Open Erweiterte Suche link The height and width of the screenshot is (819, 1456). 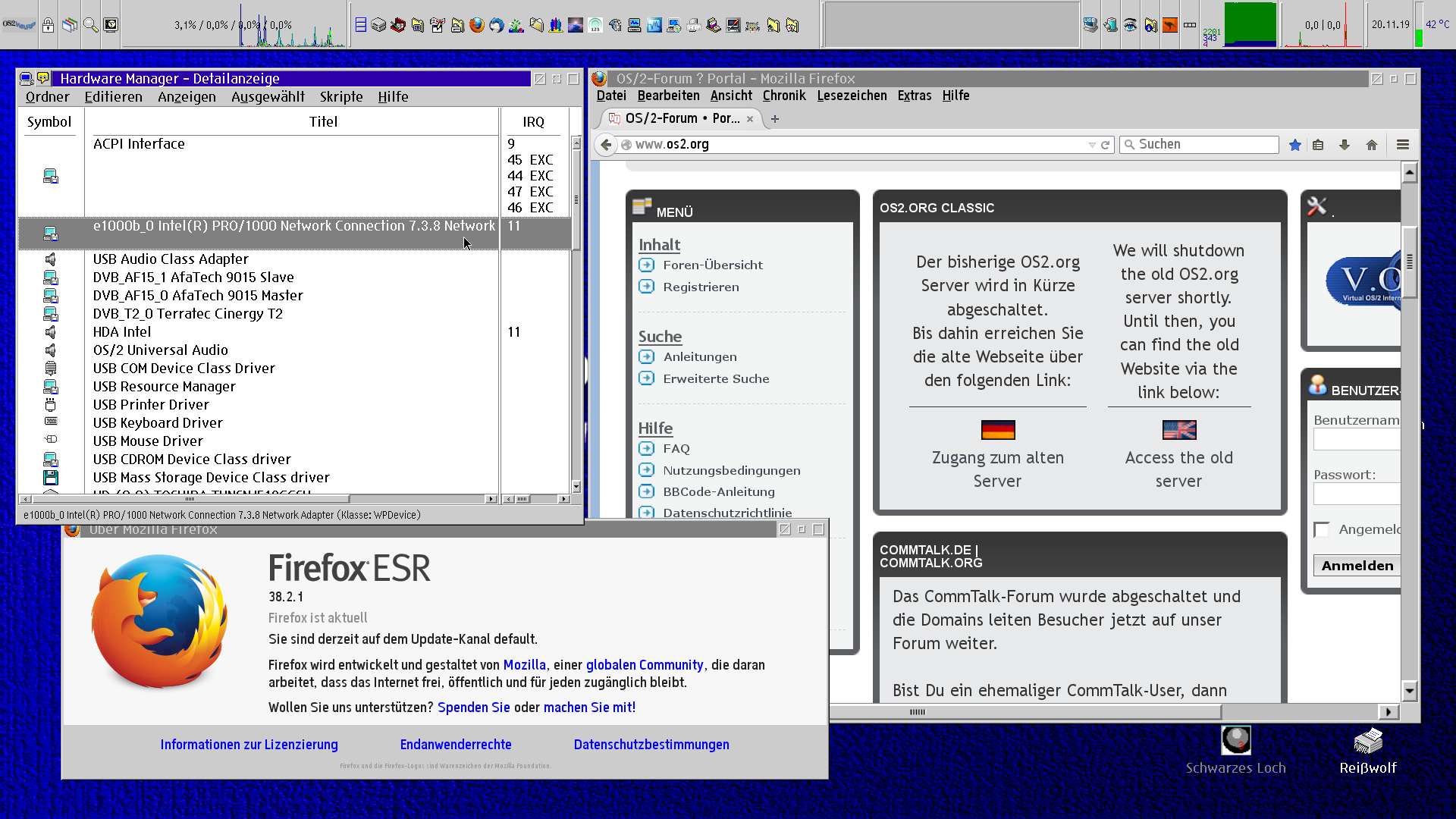pyautogui.click(x=716, y=378)
